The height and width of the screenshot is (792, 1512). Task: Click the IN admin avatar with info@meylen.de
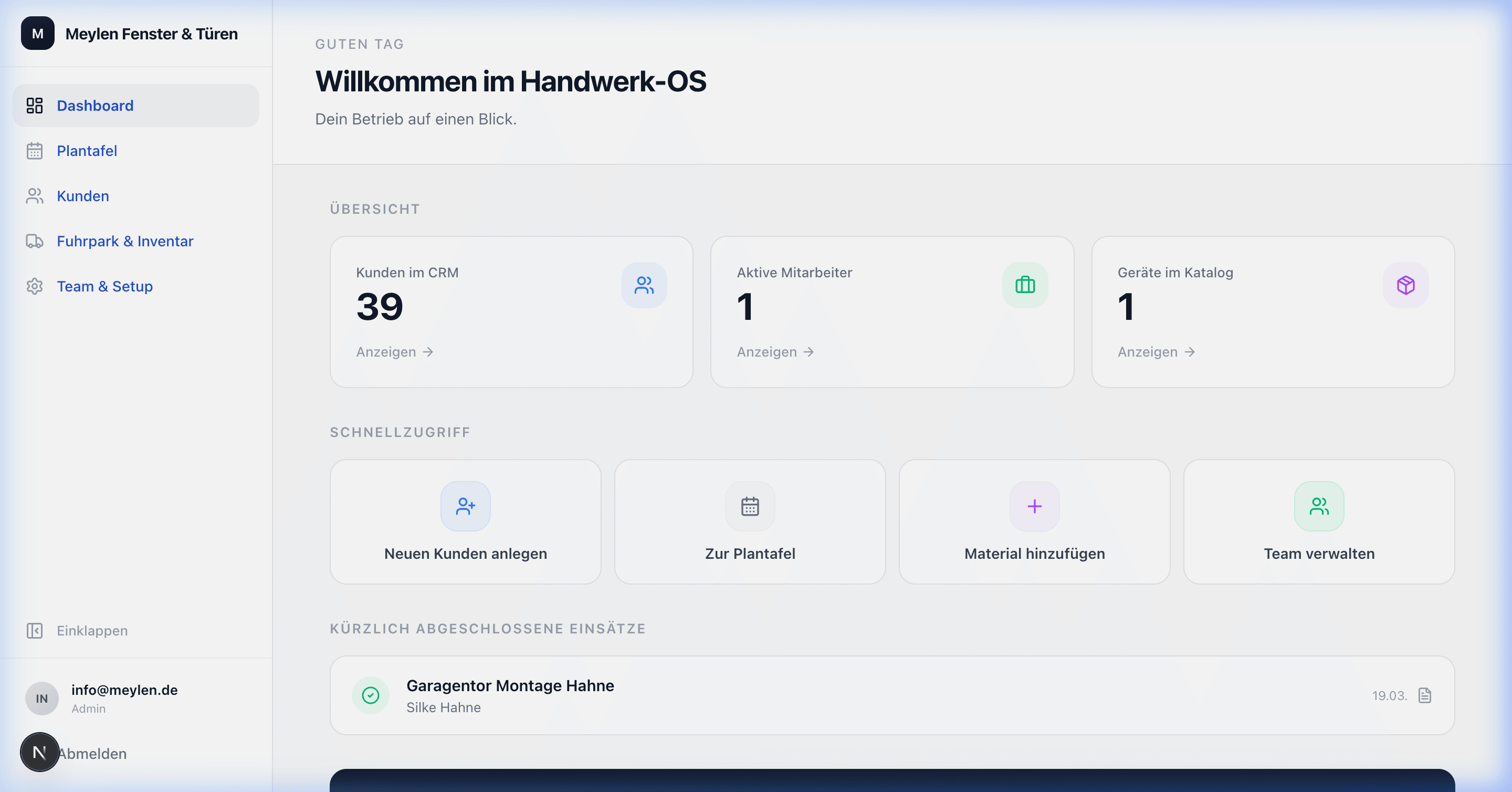click(41, 699)
